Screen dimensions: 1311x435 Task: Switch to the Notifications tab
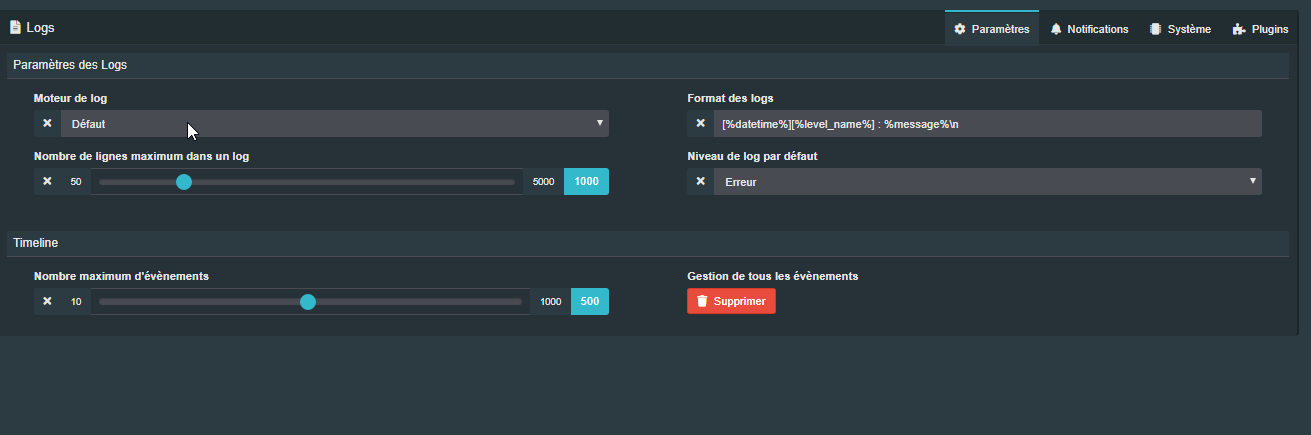(x=1089, y=29)
